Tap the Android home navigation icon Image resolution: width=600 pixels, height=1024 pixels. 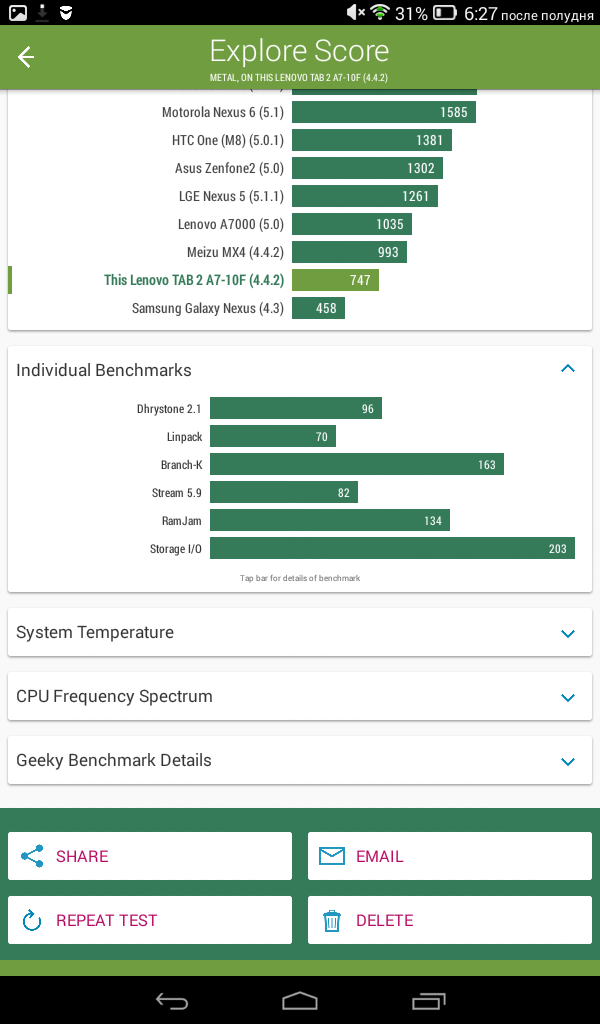point(300,1000)
